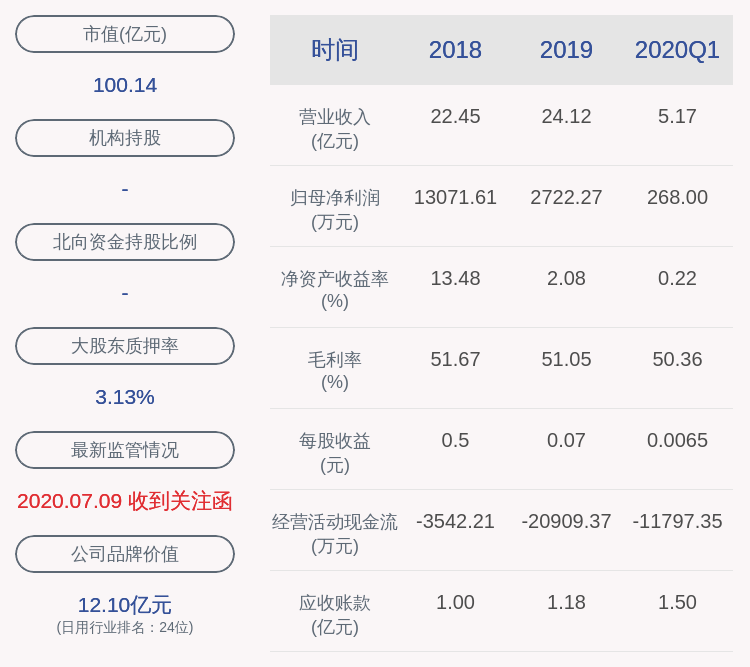Click the receivables value 1.18
Screen dimensions: 750x667
tap(566, 602)
